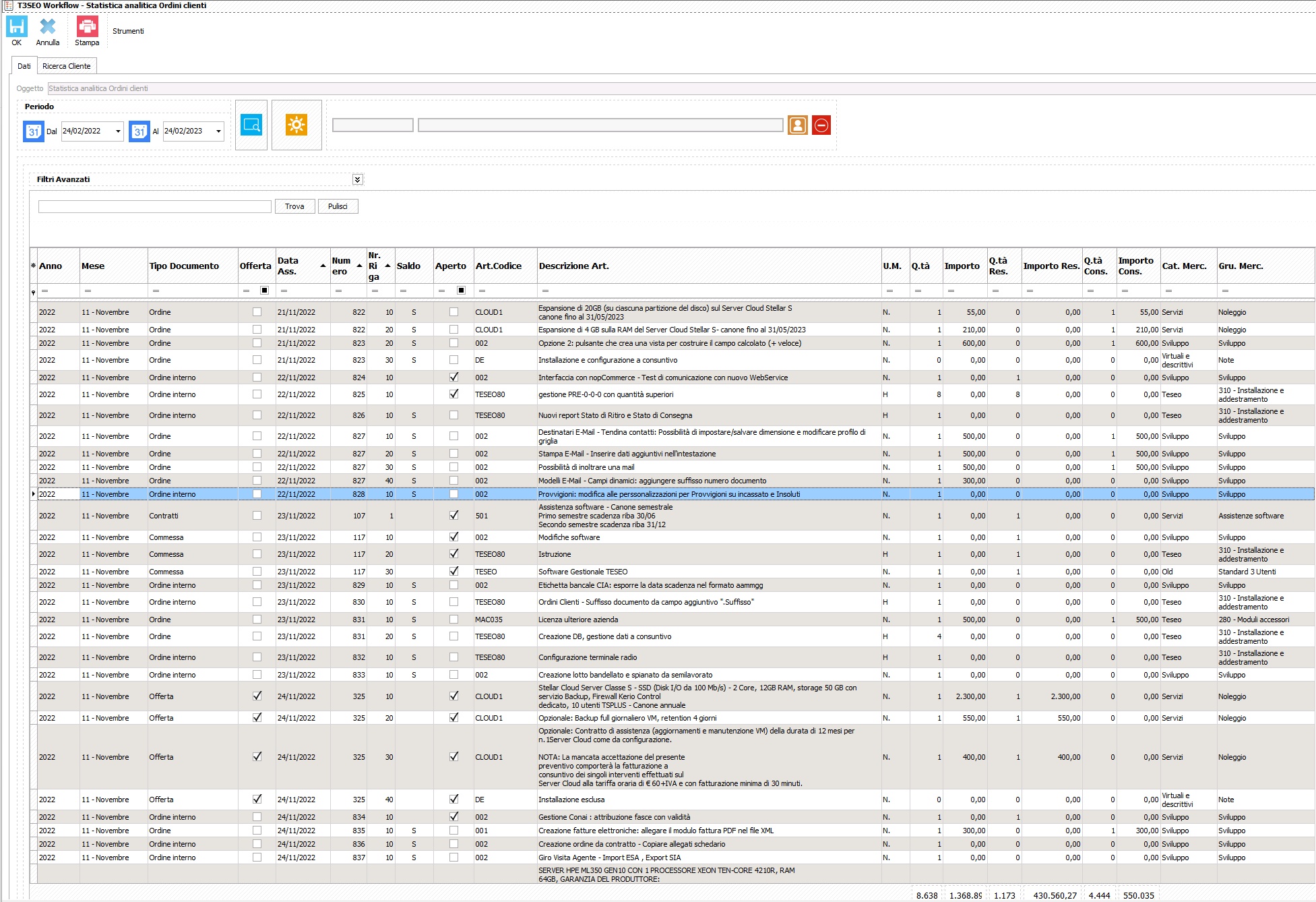Expand the Filtri Avanzati section
The height and width of the screenshot is (902, 1316).
(x=358, y=179)
